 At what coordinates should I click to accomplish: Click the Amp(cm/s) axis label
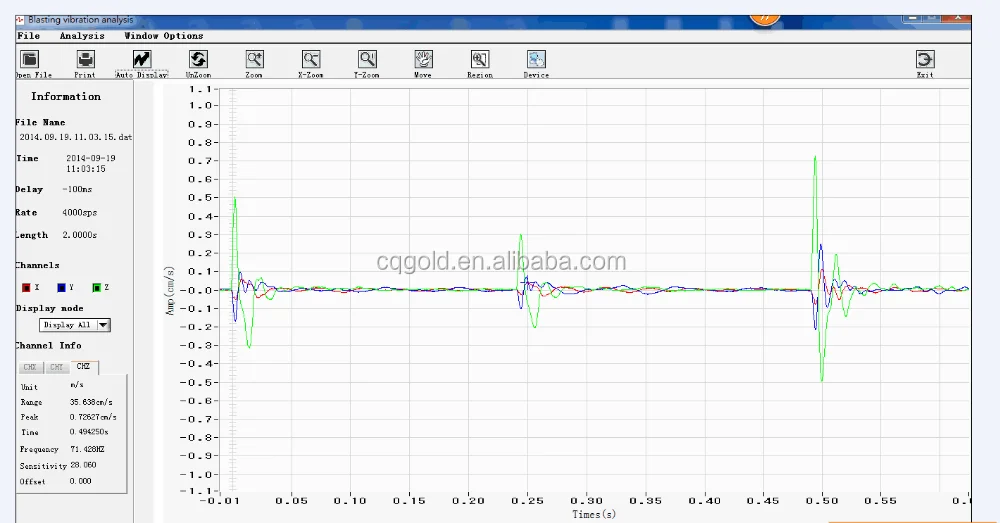[170, 291]
